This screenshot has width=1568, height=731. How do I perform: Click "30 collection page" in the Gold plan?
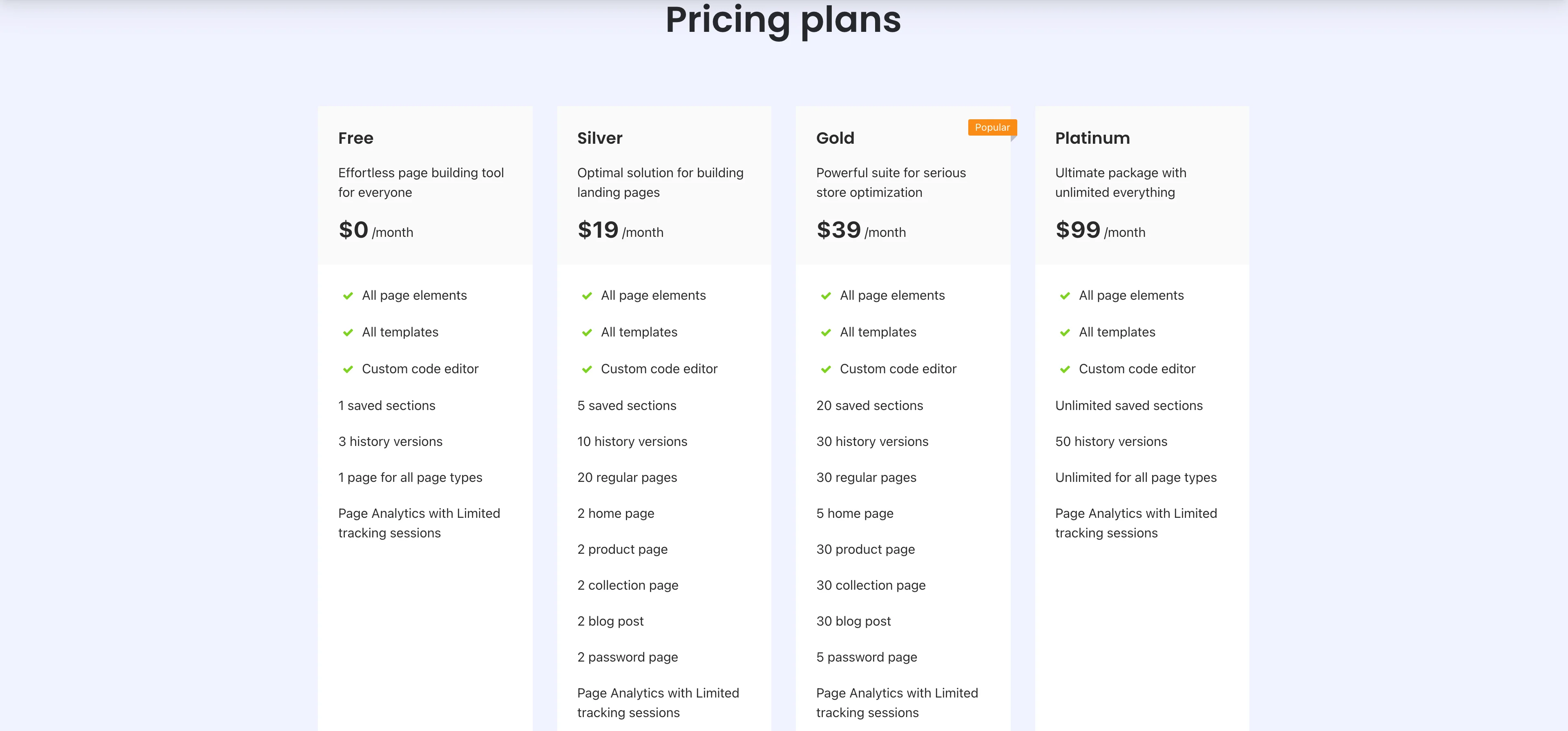coord(871,585)
